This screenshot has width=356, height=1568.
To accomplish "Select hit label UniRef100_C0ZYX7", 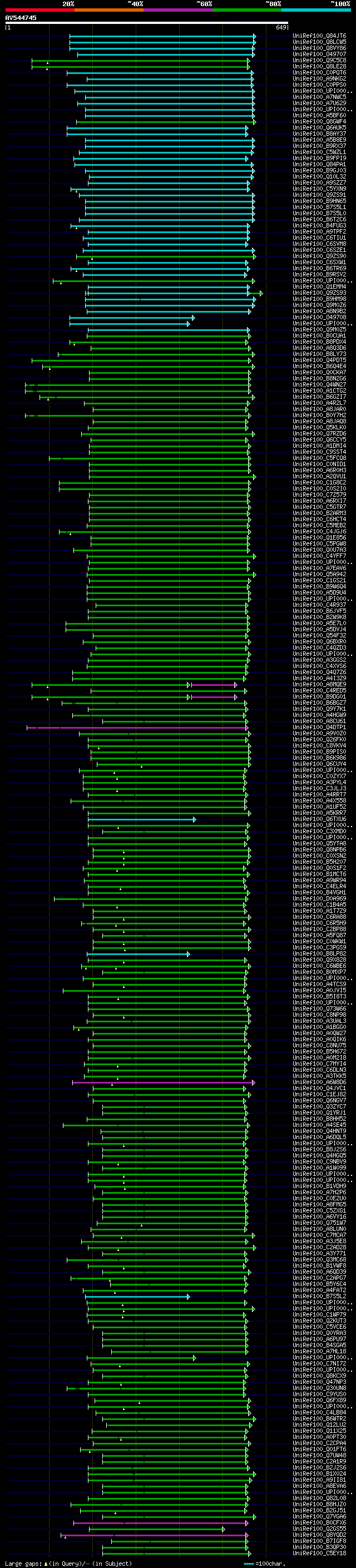I will pyautogui.click(x=319, y=776).
